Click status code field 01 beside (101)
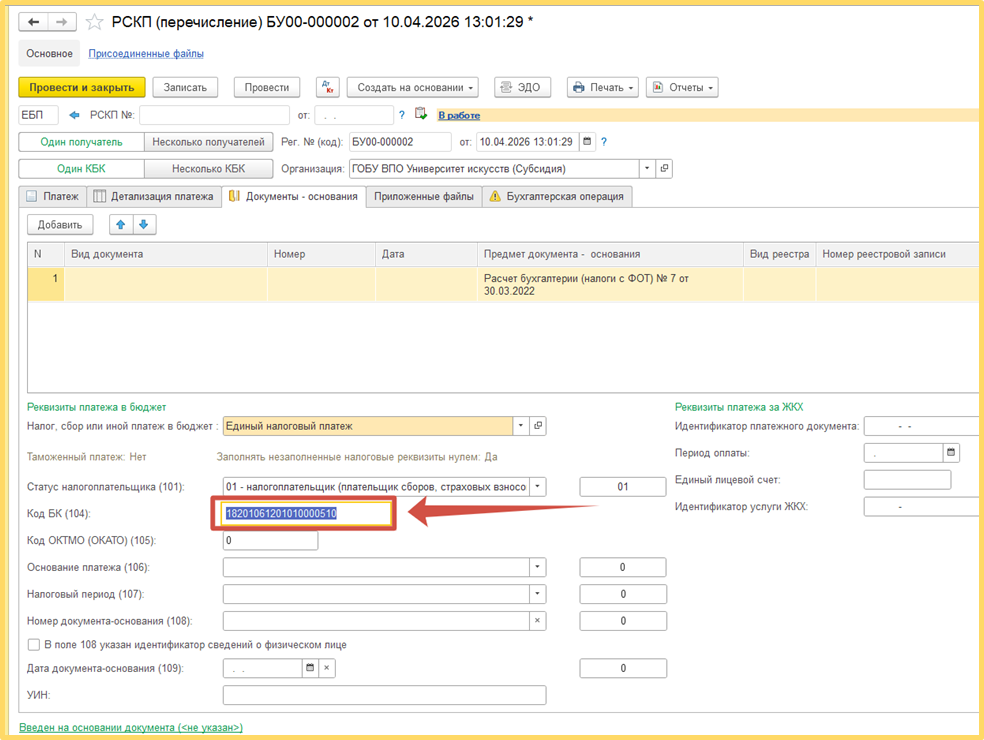 tap(623, 486)
